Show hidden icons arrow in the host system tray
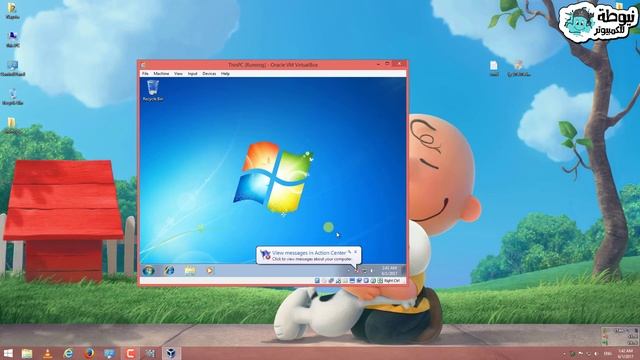 (564, 353)
